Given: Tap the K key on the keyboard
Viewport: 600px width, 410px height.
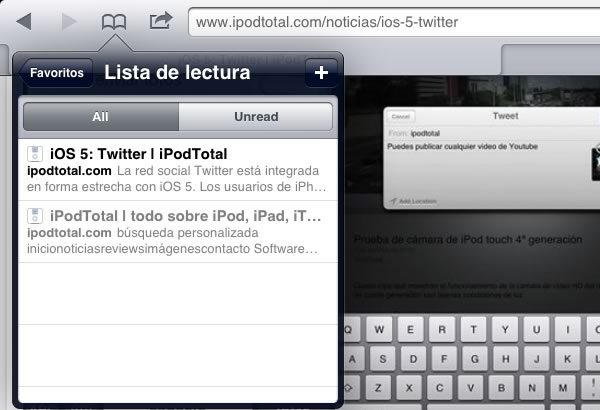Looking at the screenshot, I should 567,359.
